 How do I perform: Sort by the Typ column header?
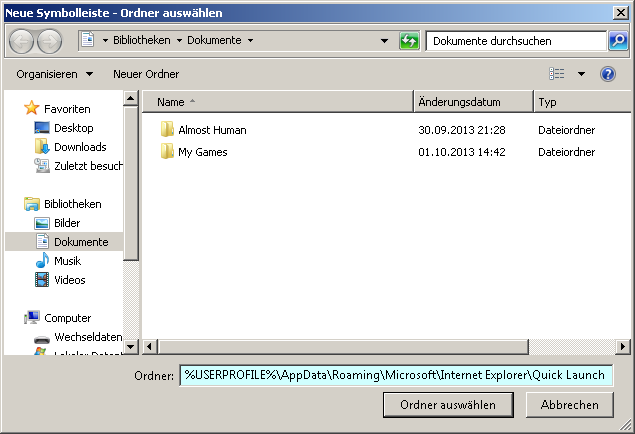[x=582, y=102]
